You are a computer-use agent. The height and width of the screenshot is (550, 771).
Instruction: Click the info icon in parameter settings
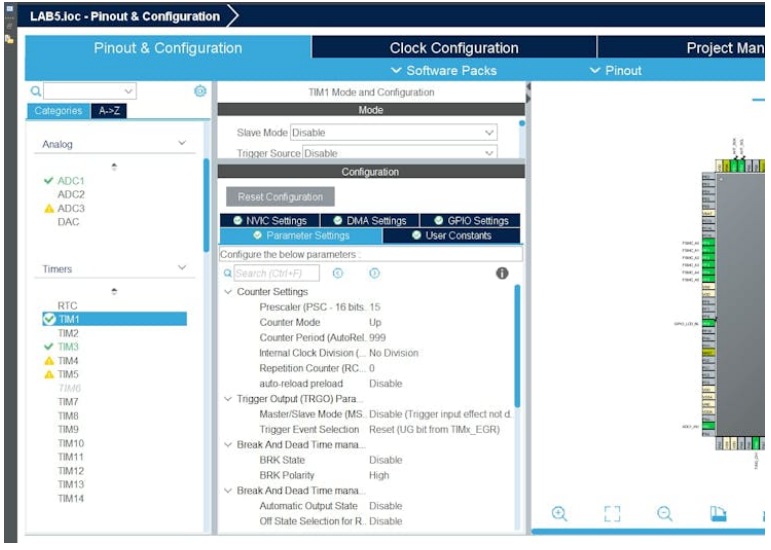click(502, 273)
